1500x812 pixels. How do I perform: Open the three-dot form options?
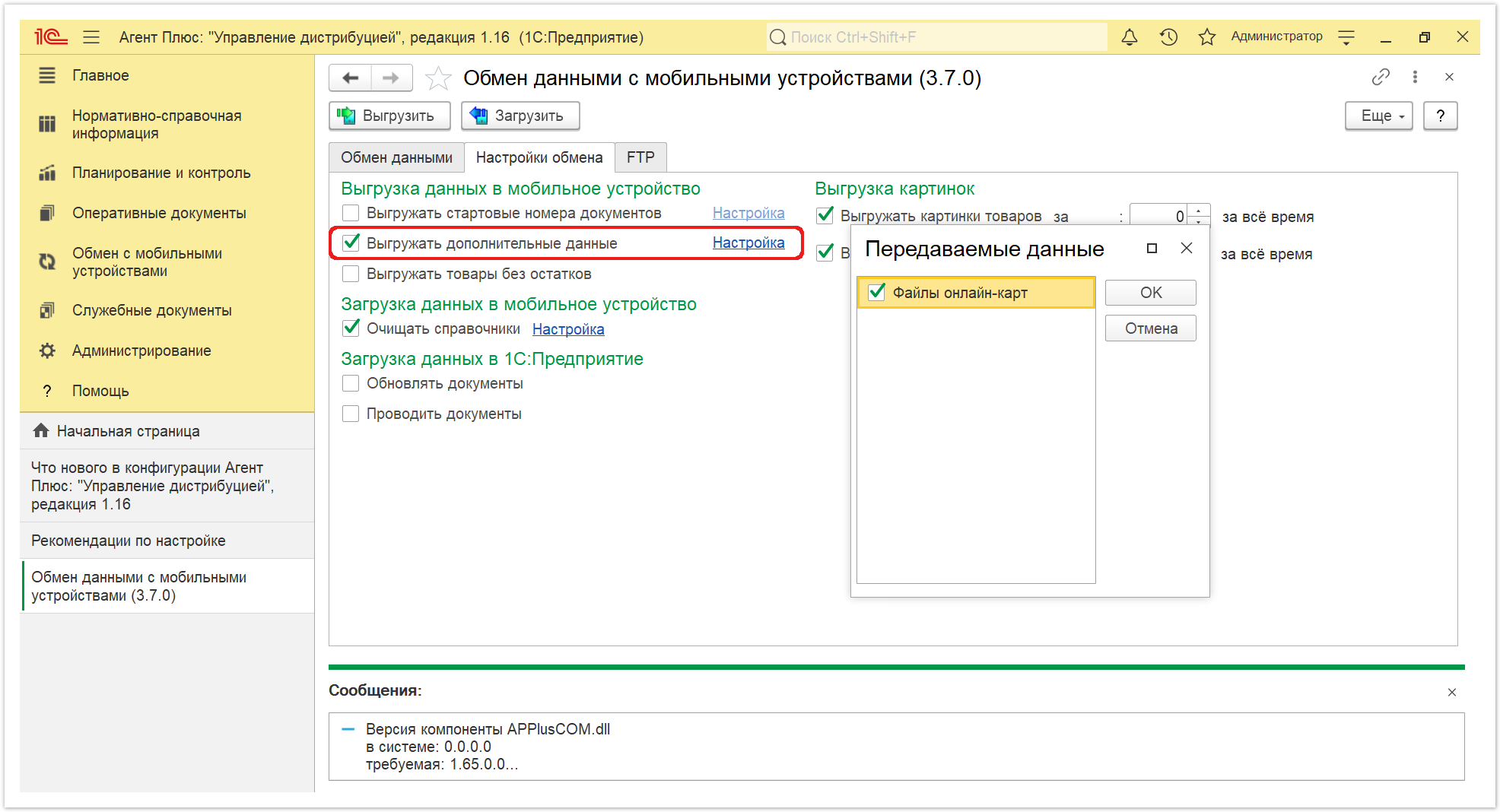(x=1415, y=77)
